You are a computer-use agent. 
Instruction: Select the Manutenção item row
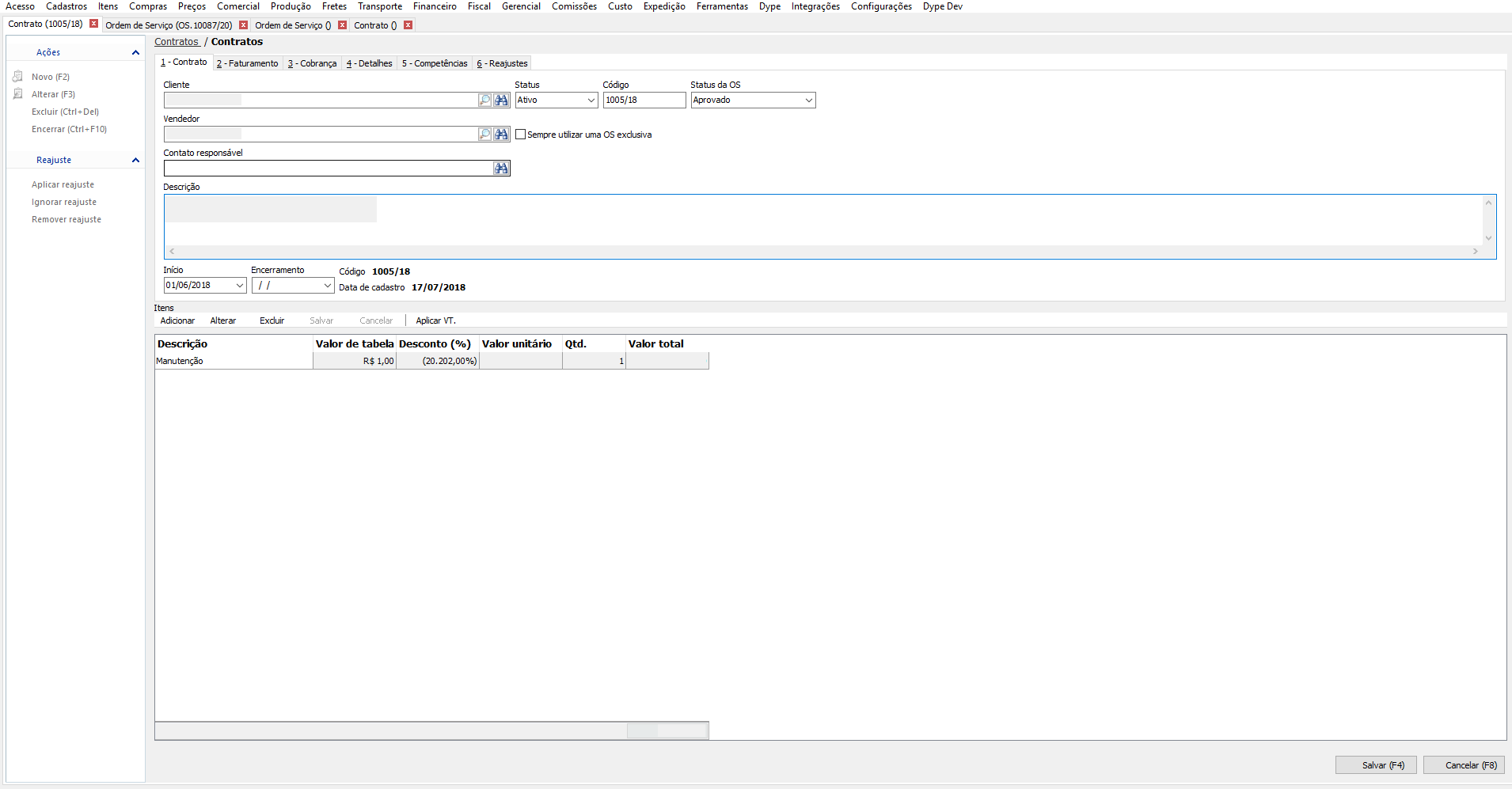(x=431, y=361)
